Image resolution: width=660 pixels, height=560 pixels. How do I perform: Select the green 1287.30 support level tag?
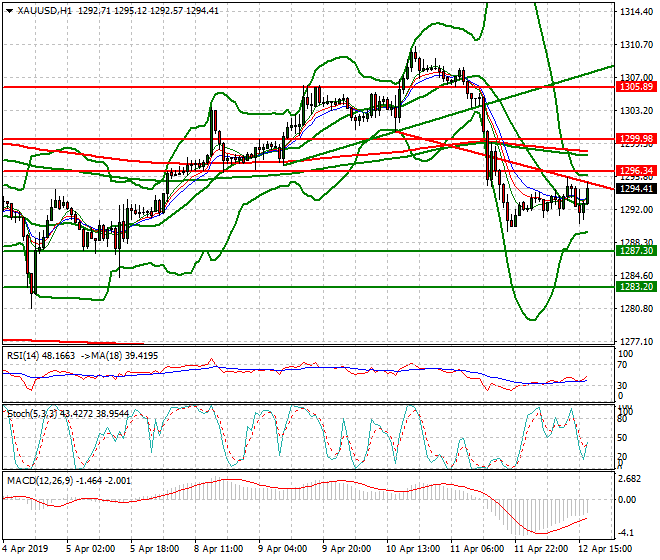point(636,252)
